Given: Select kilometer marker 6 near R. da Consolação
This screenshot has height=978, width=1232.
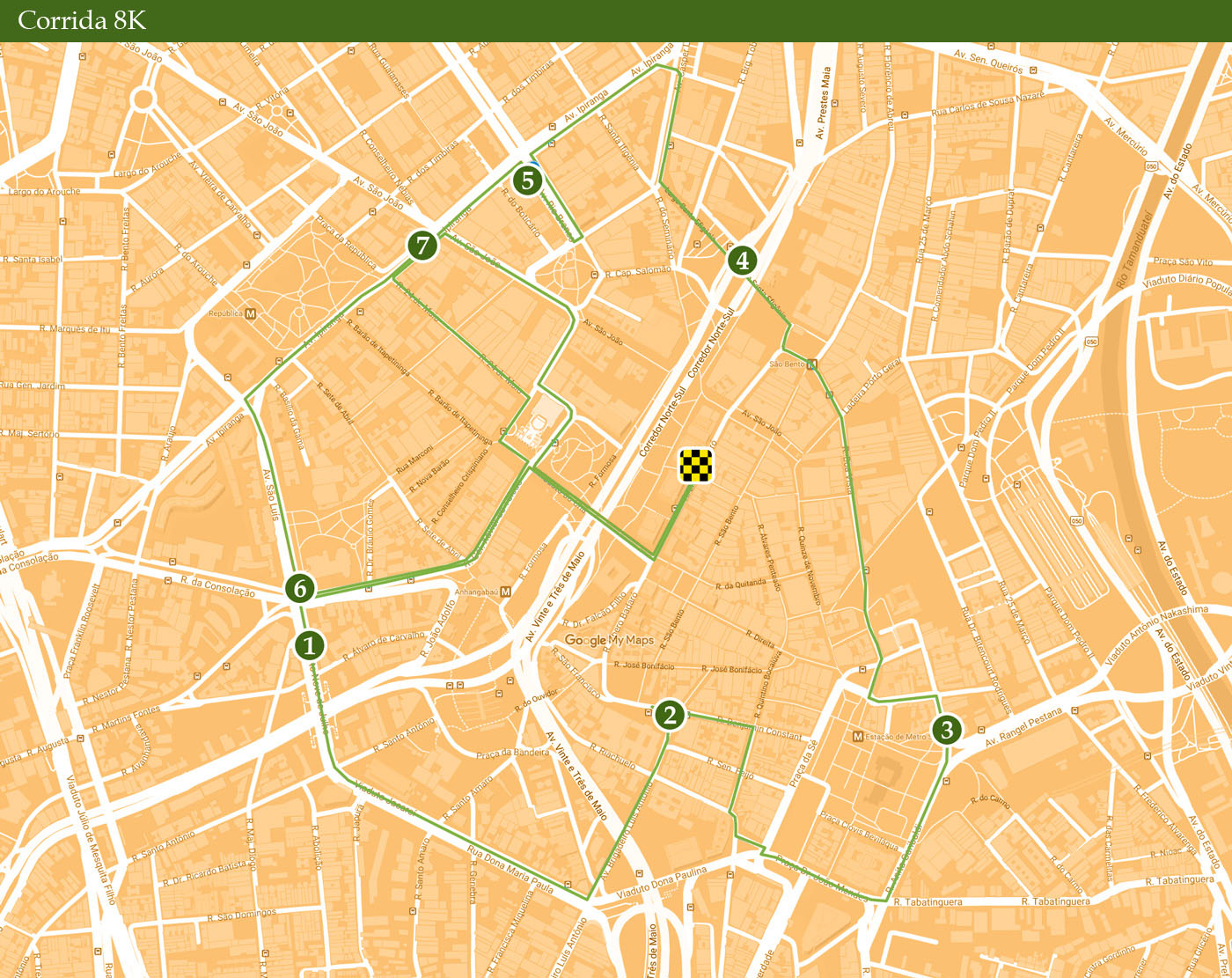Looking at the screenshot, I should point(300,587).
